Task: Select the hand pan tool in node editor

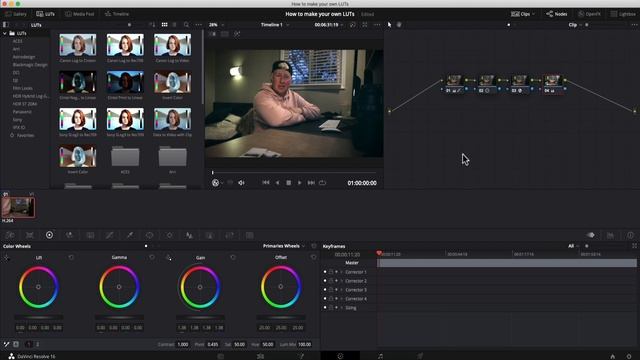Action: tap(399, 24)
